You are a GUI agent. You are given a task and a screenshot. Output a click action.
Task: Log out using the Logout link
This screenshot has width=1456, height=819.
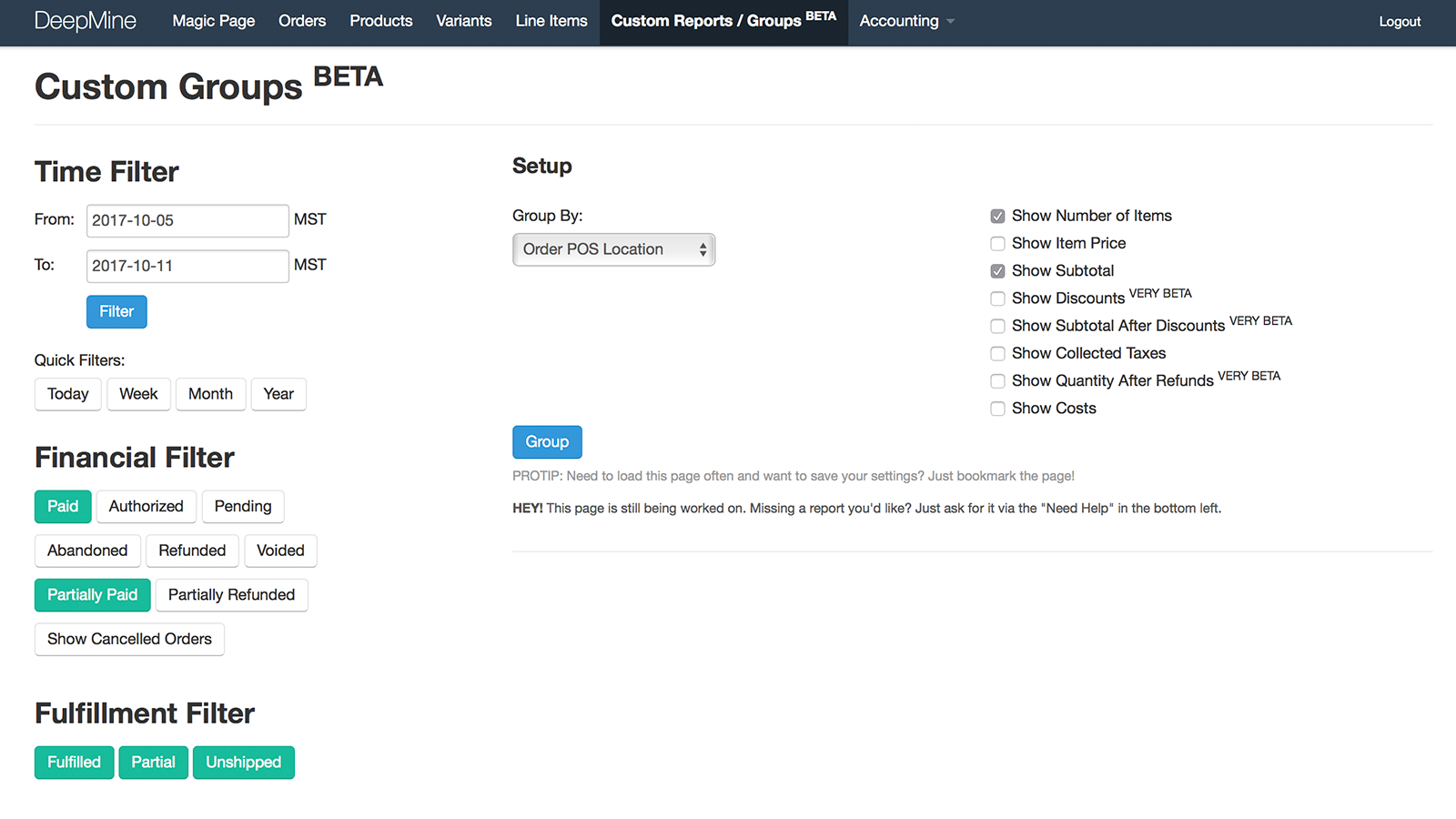click(x=1399, y=21)
